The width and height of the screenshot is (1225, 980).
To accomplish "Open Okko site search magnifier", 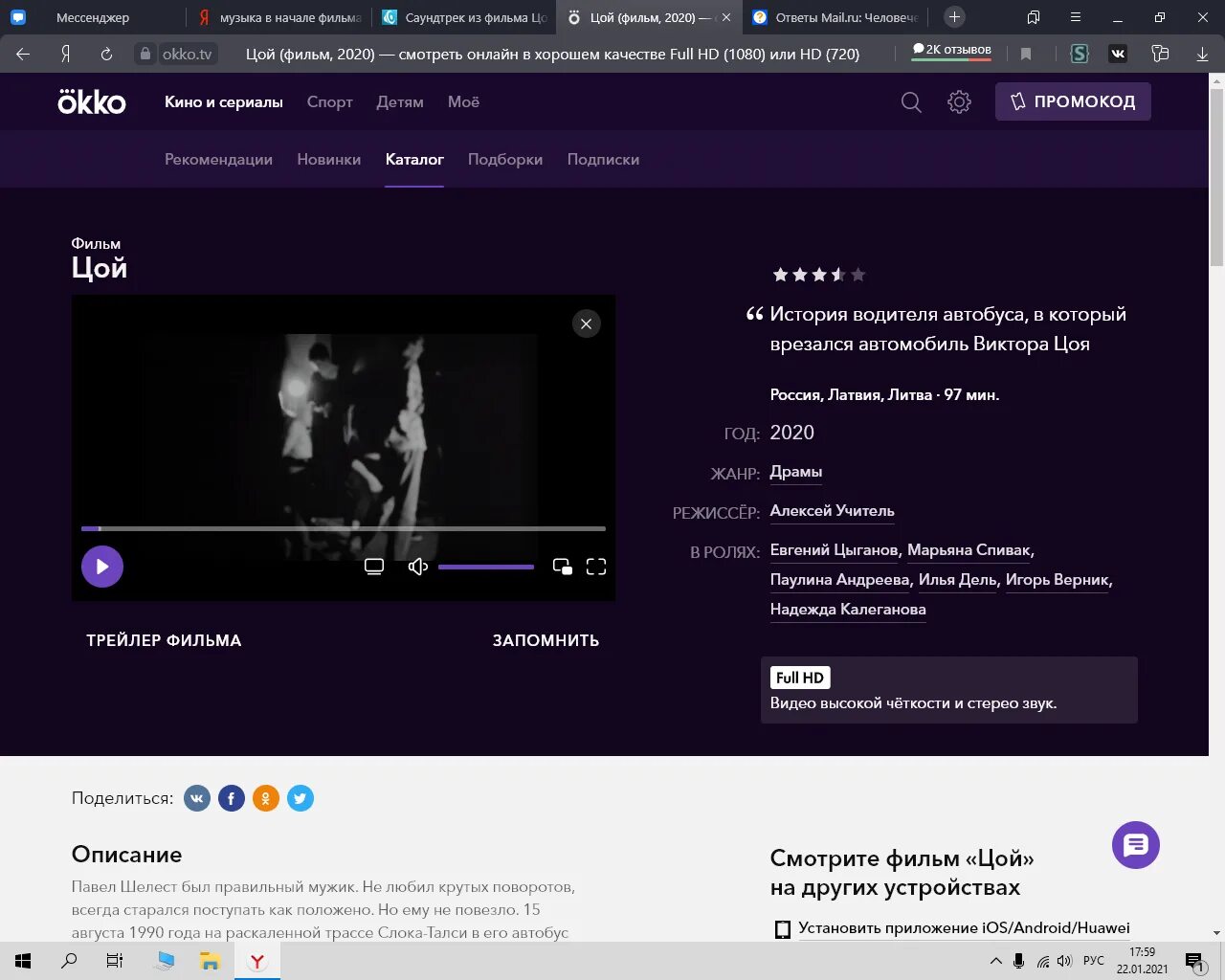I will point(911,101).
